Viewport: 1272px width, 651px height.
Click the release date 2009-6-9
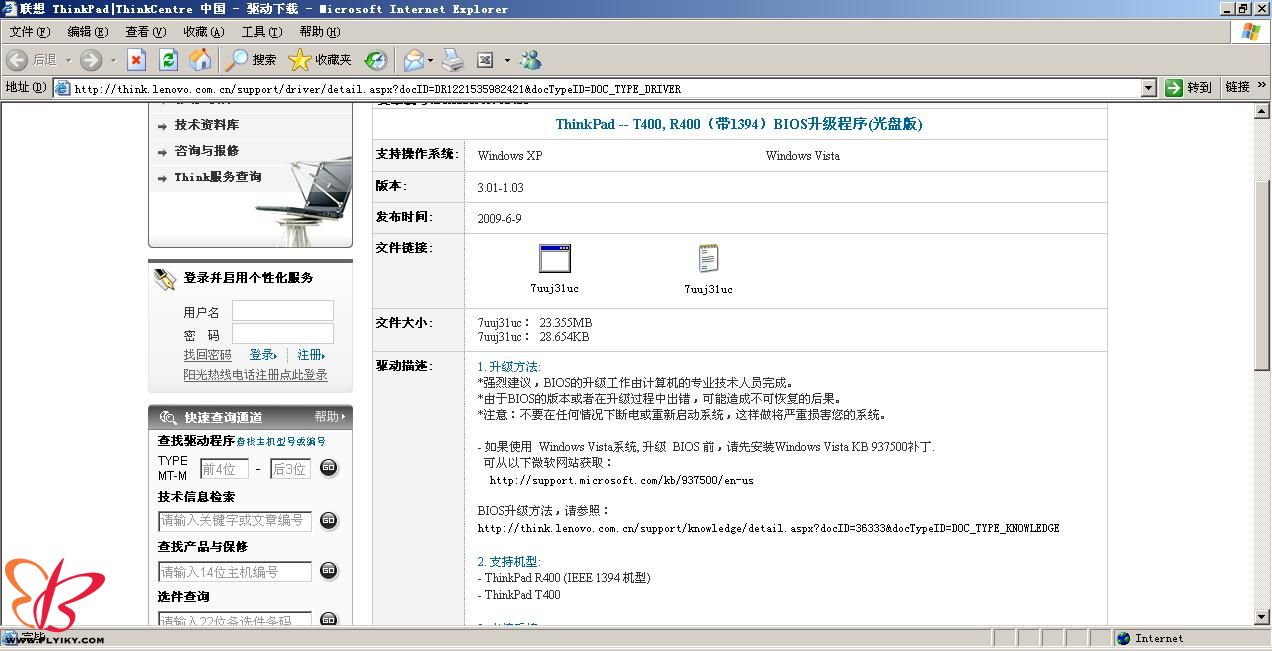tap(499, 218)
